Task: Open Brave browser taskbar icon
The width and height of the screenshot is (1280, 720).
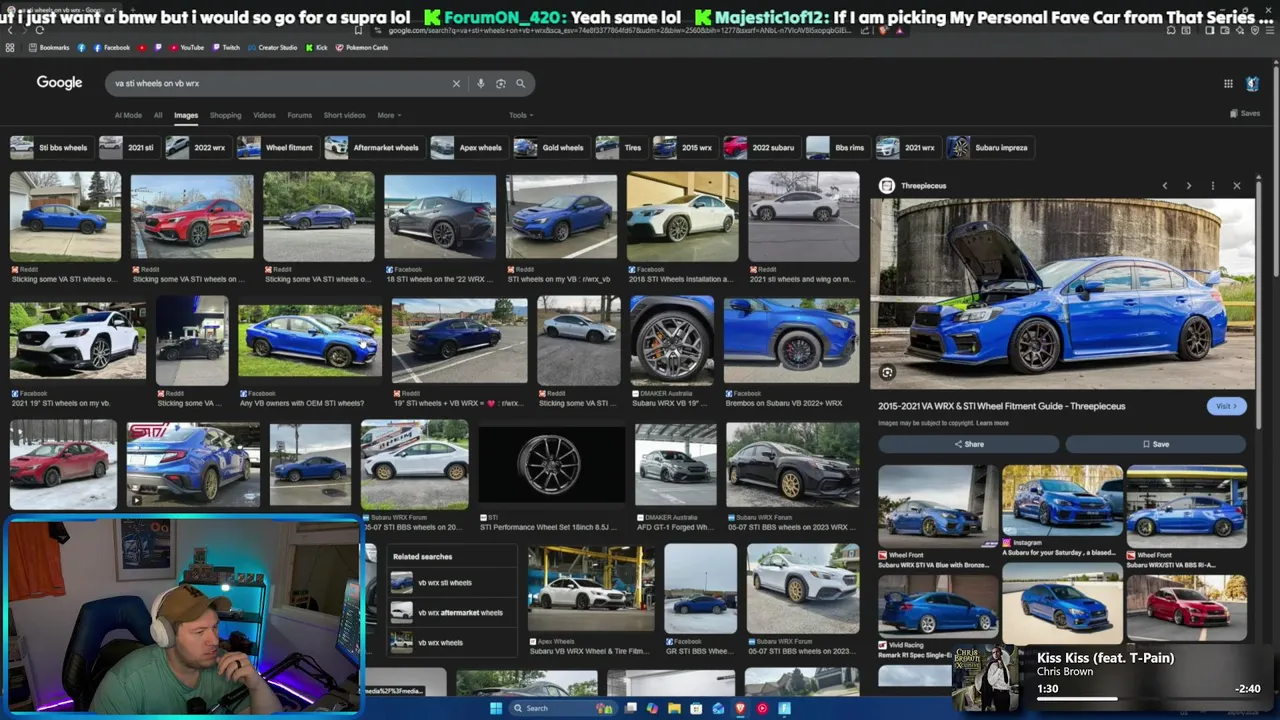Action: 740,708
